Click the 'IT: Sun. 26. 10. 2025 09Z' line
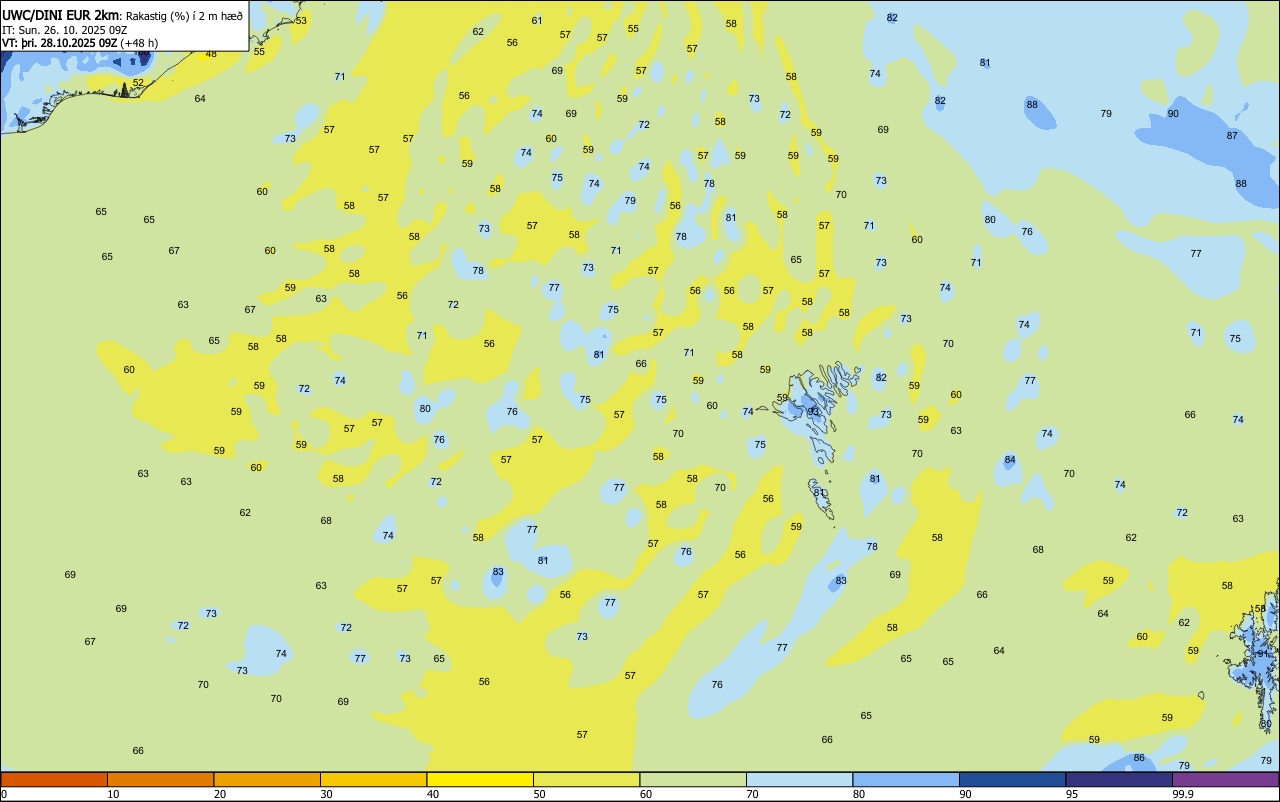Screen dimensions: 1280x802 point(64,30)
